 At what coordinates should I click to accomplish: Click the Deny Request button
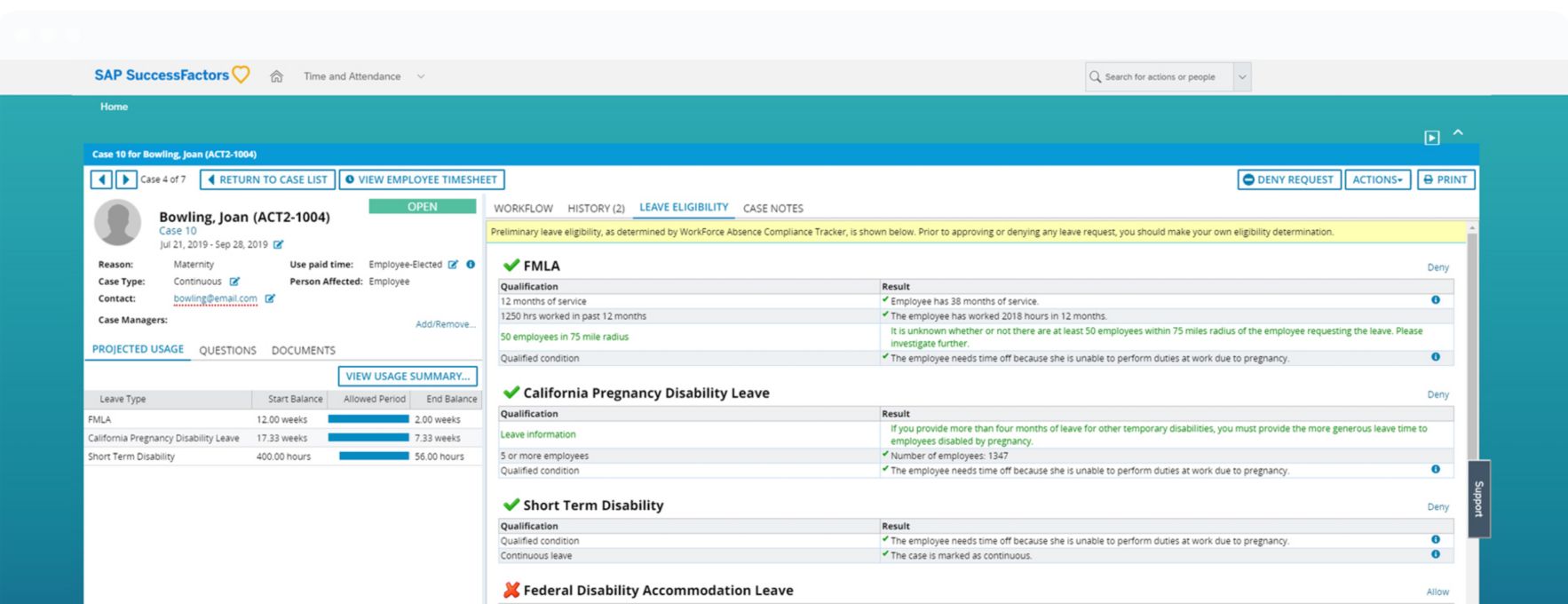[x=1288, y=179]
